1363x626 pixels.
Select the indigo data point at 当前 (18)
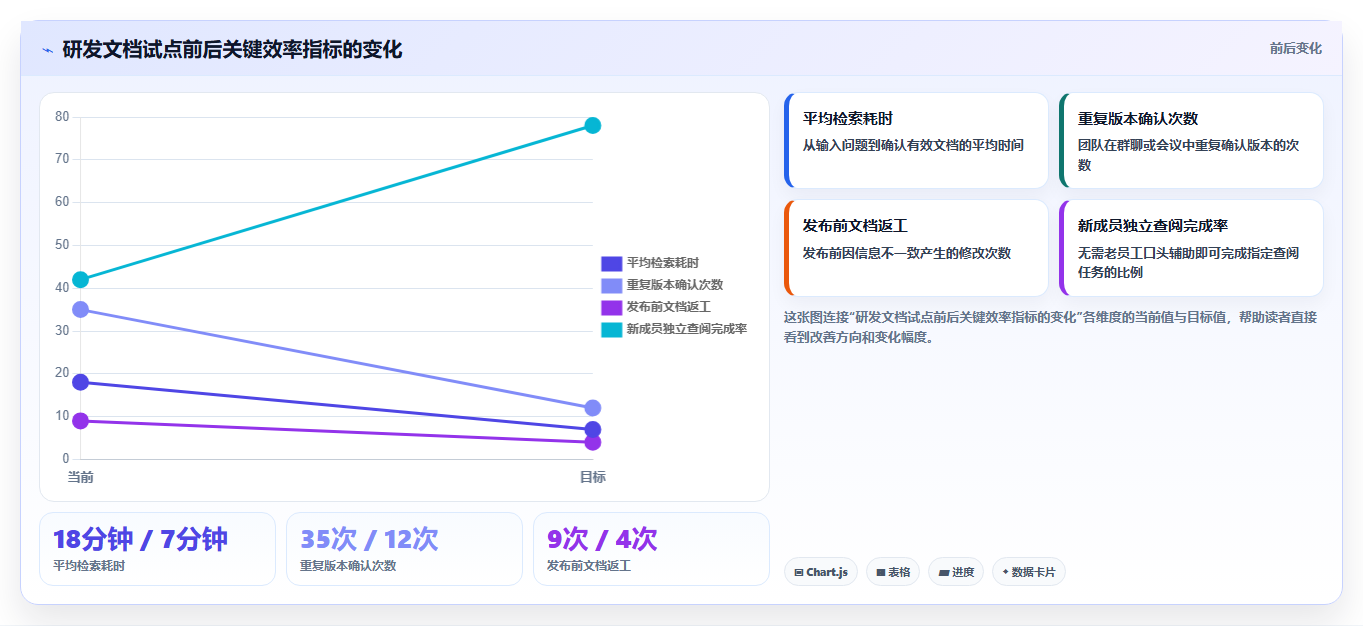[80, 382]
